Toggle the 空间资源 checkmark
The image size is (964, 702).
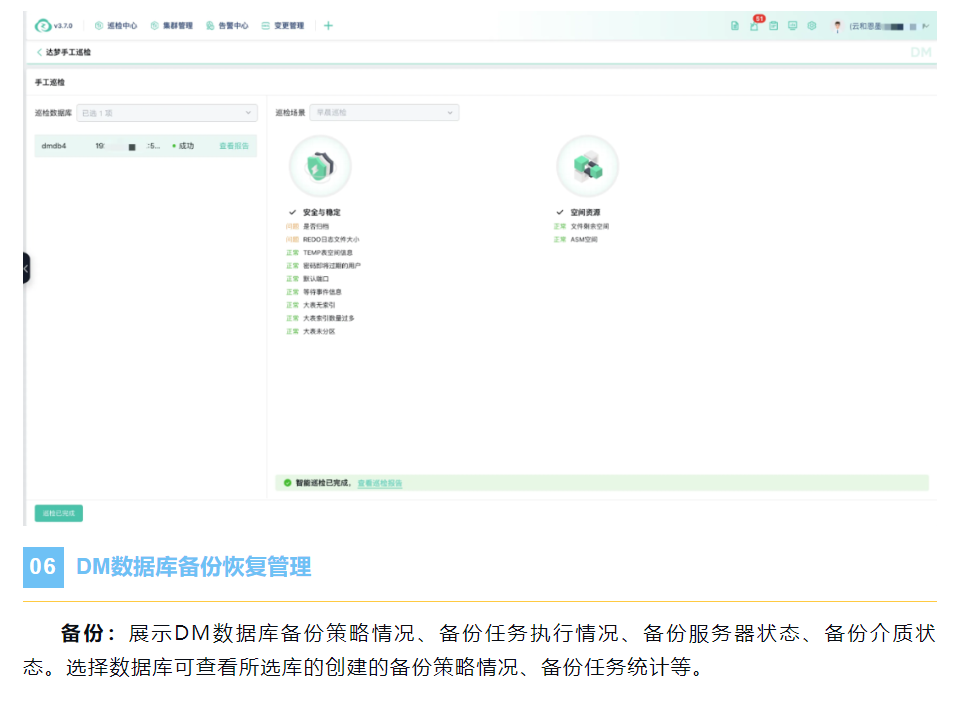click(x=560, y=213)
